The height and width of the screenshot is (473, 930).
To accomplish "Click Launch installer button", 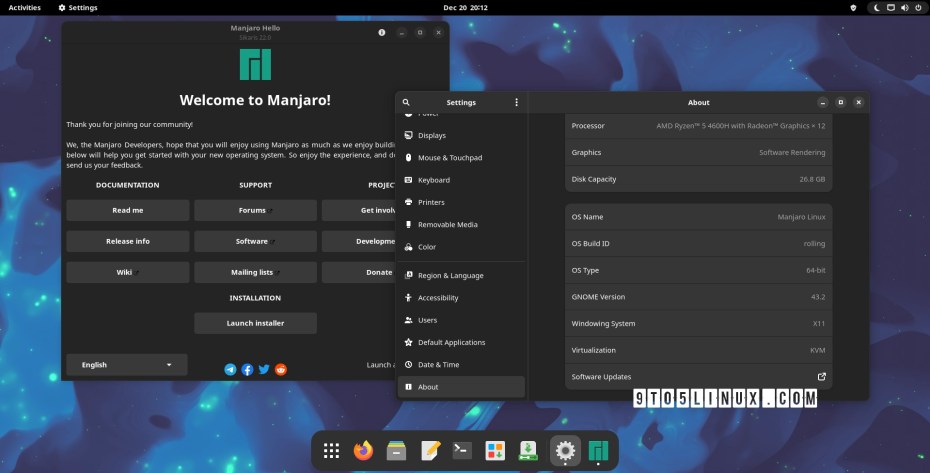I will click(x=255, y=323).
